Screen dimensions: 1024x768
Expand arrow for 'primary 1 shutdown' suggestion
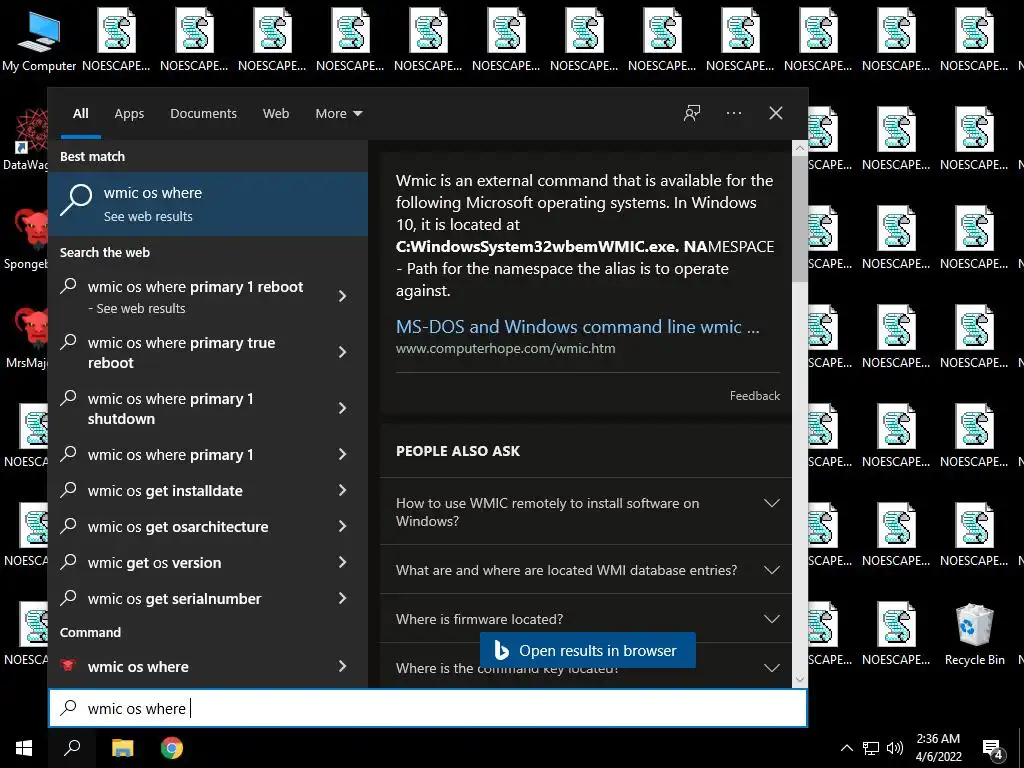coord(342,408)
